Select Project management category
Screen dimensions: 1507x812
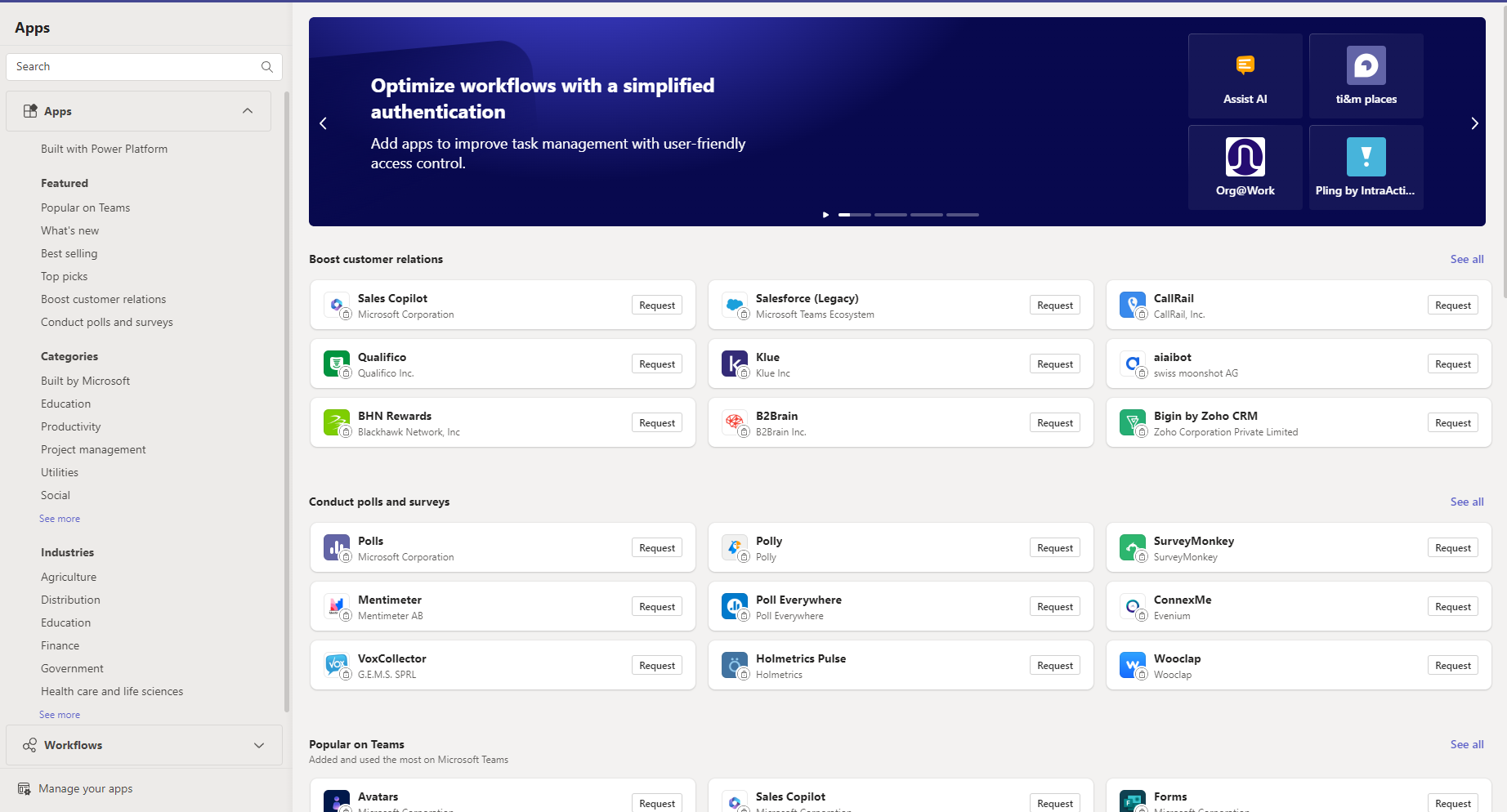(x=93, y=449)
